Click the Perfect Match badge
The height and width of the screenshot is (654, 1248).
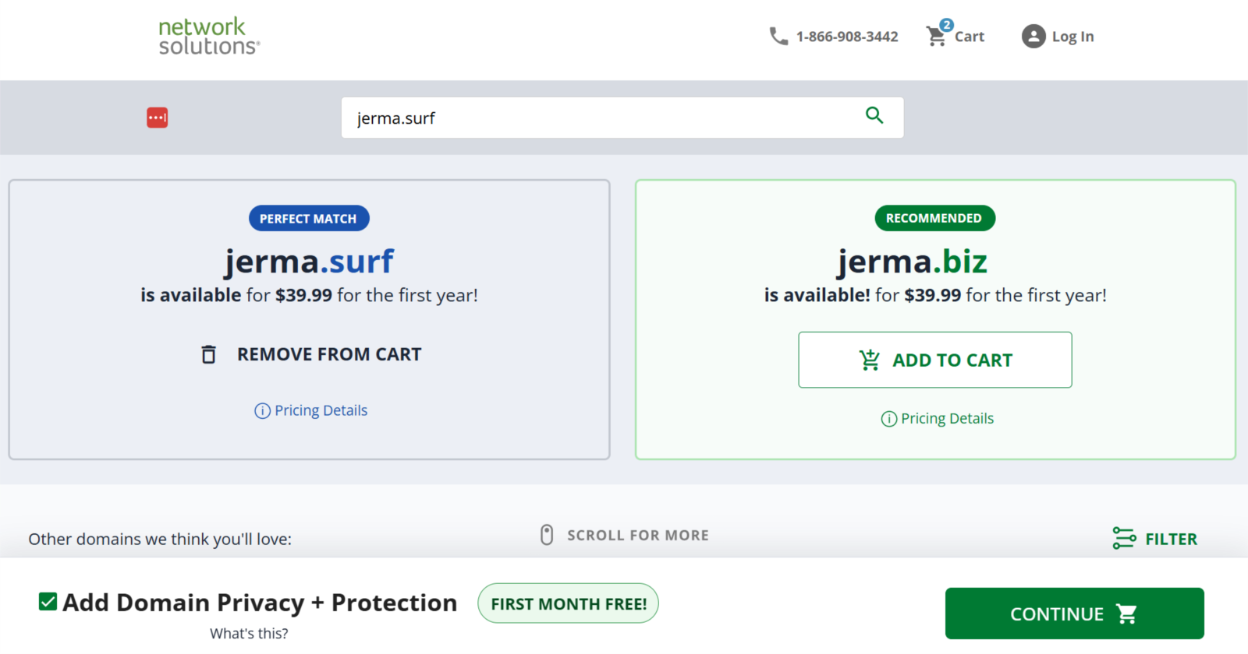pos(309,218)
